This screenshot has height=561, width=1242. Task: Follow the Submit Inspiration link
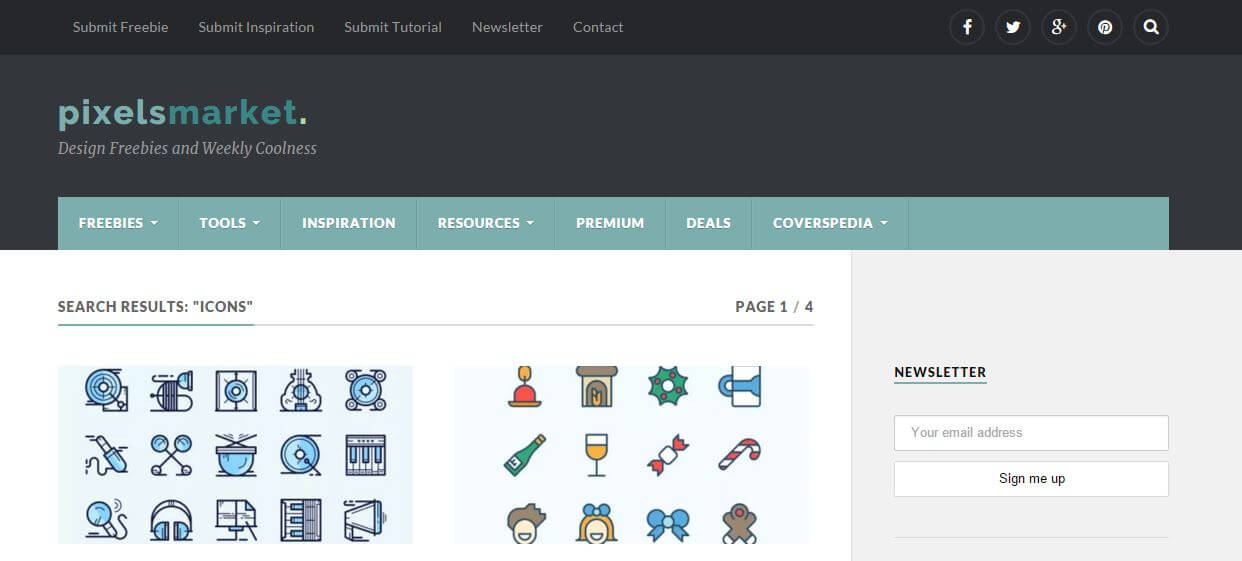[256, 27]
